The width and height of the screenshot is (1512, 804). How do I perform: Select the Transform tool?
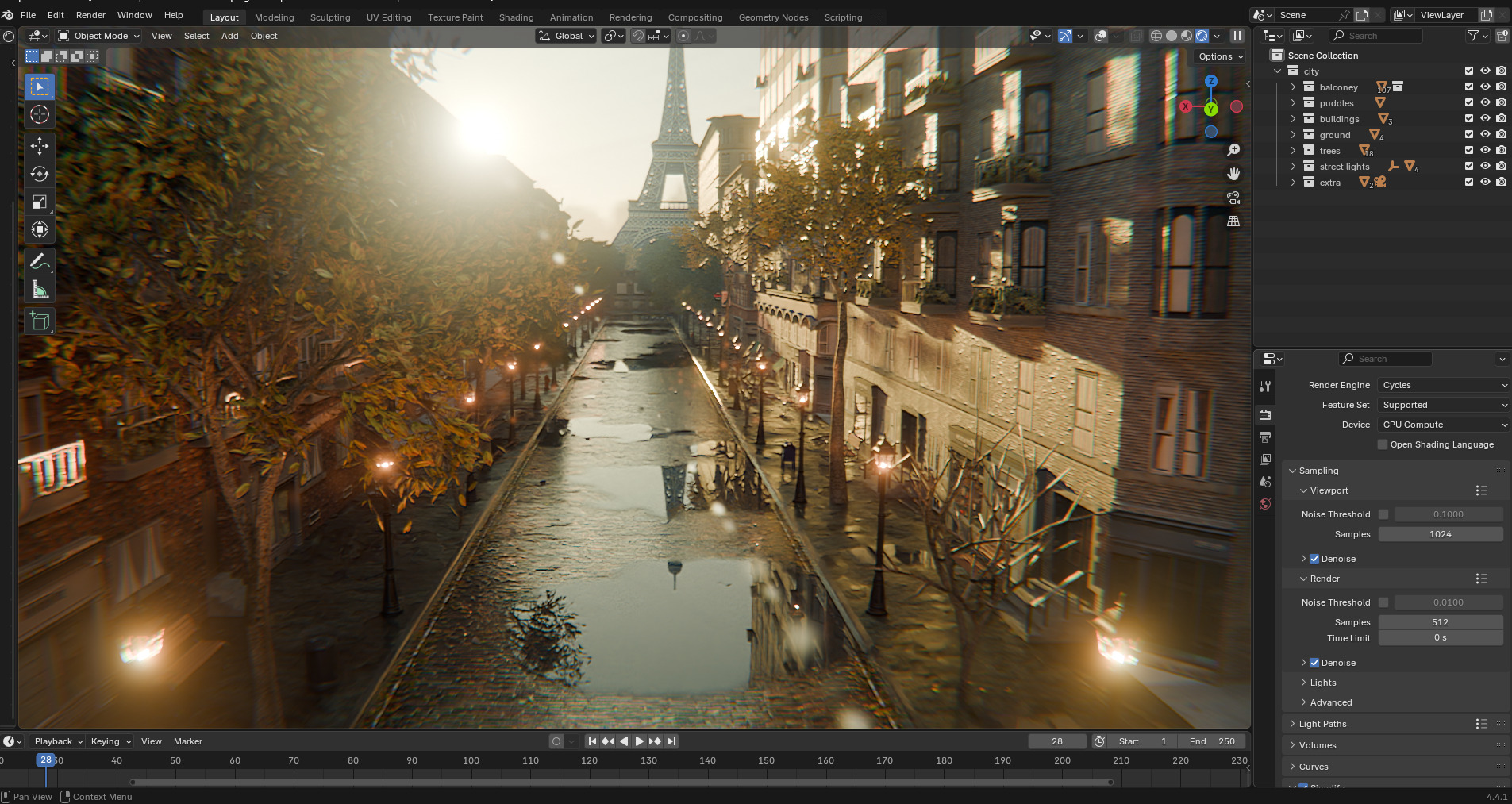pos(40,229)
